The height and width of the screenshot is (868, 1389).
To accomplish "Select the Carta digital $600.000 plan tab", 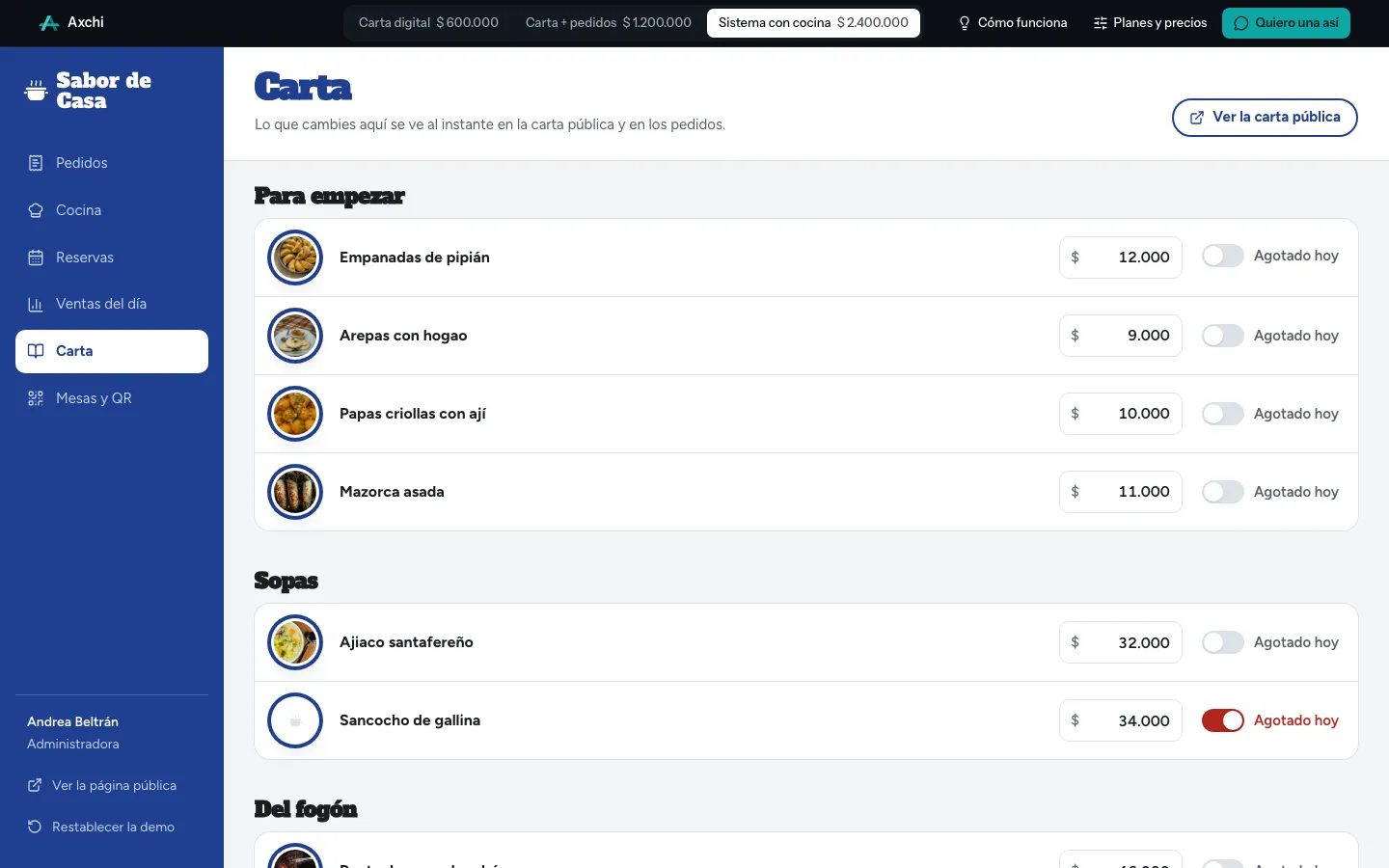I will coord(428,23).
